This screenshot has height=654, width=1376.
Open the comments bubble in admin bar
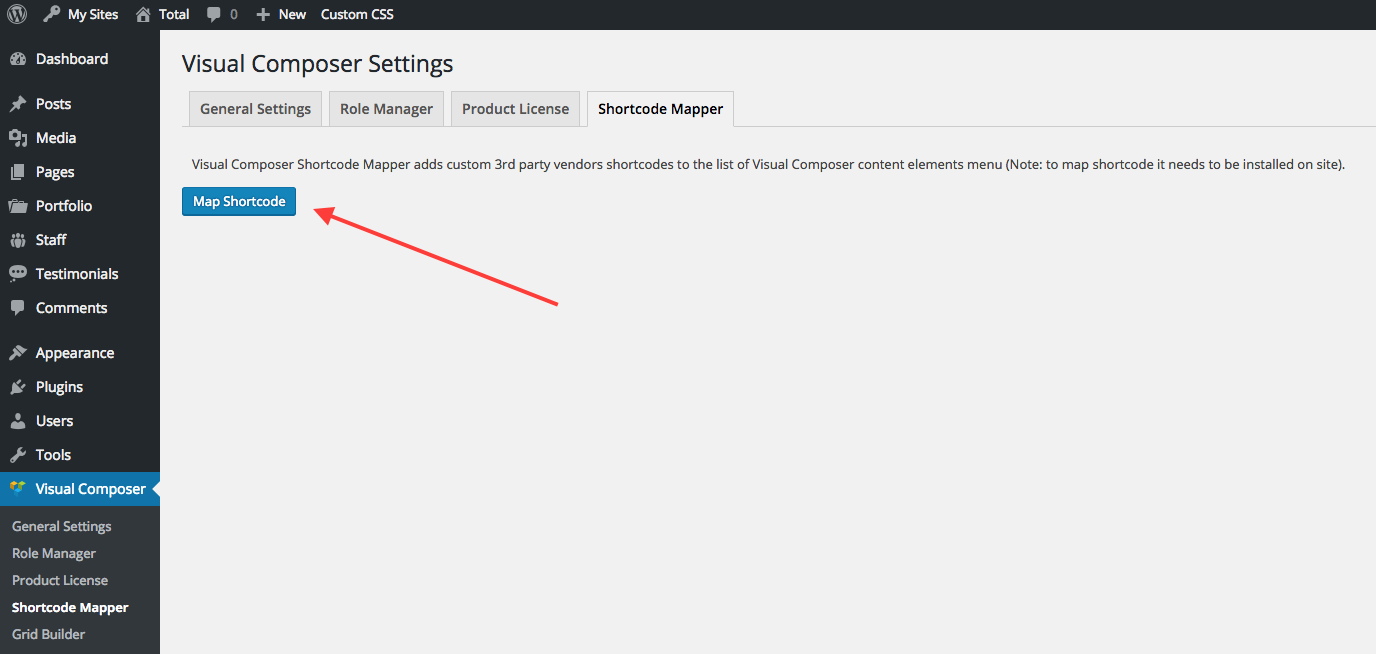[214, 15]
